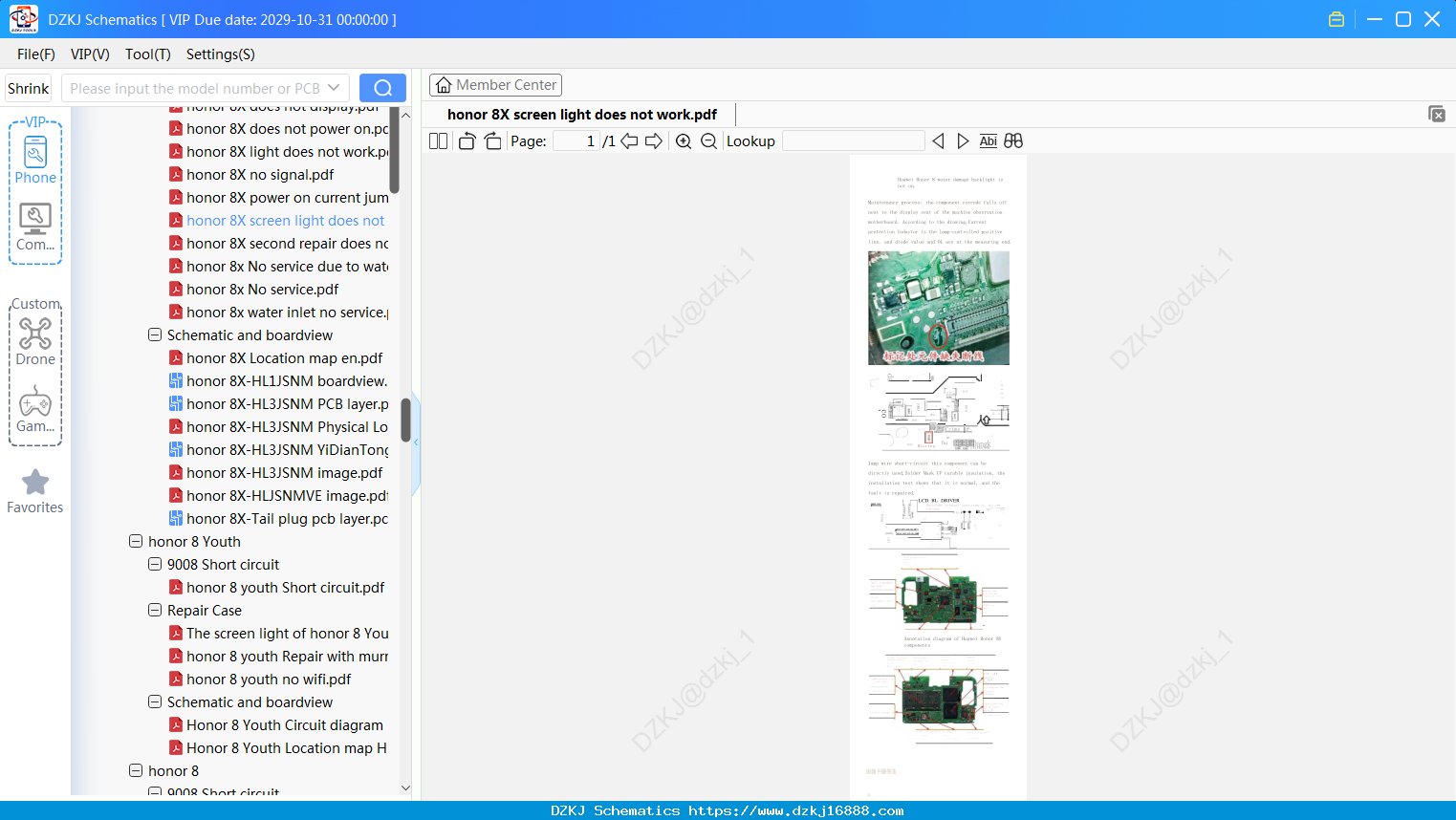Viewport: 1456px width, 820px height.
Task: Open the Favorites star panel
Action: tap(35, 491)
